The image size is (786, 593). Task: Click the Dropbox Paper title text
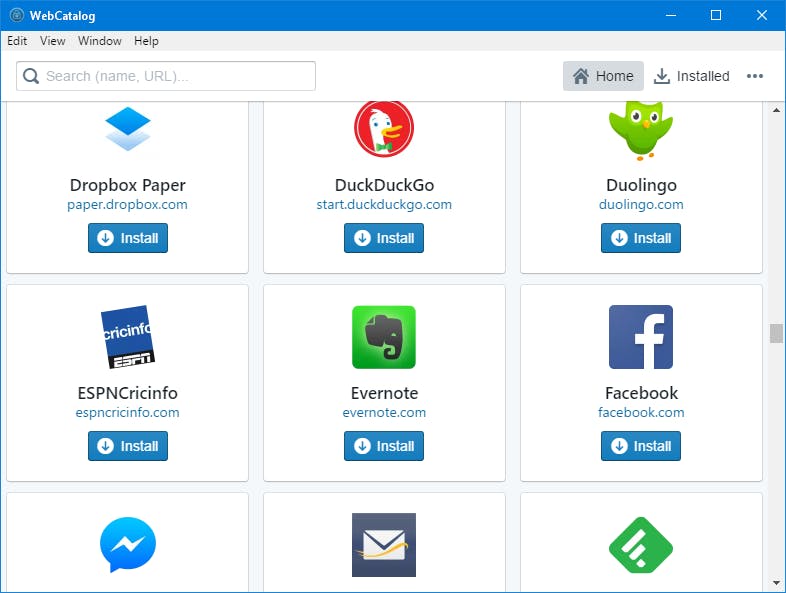coord(127,185)
